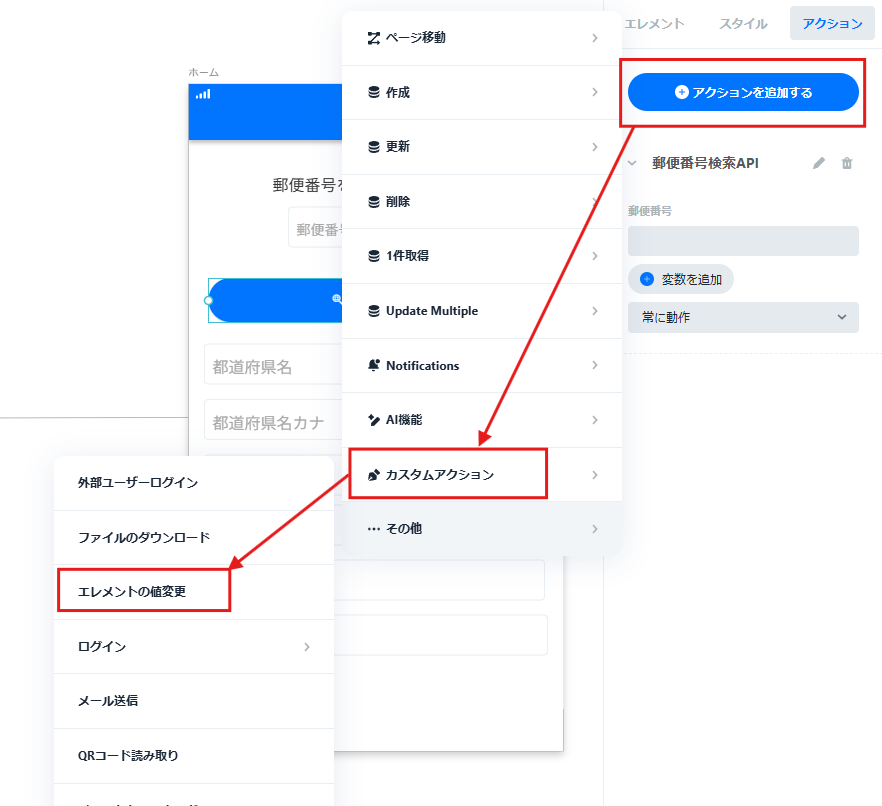
Task: Click the pencil edit icon for 郵便番号検索API
Action: click(x=819, y=163)
